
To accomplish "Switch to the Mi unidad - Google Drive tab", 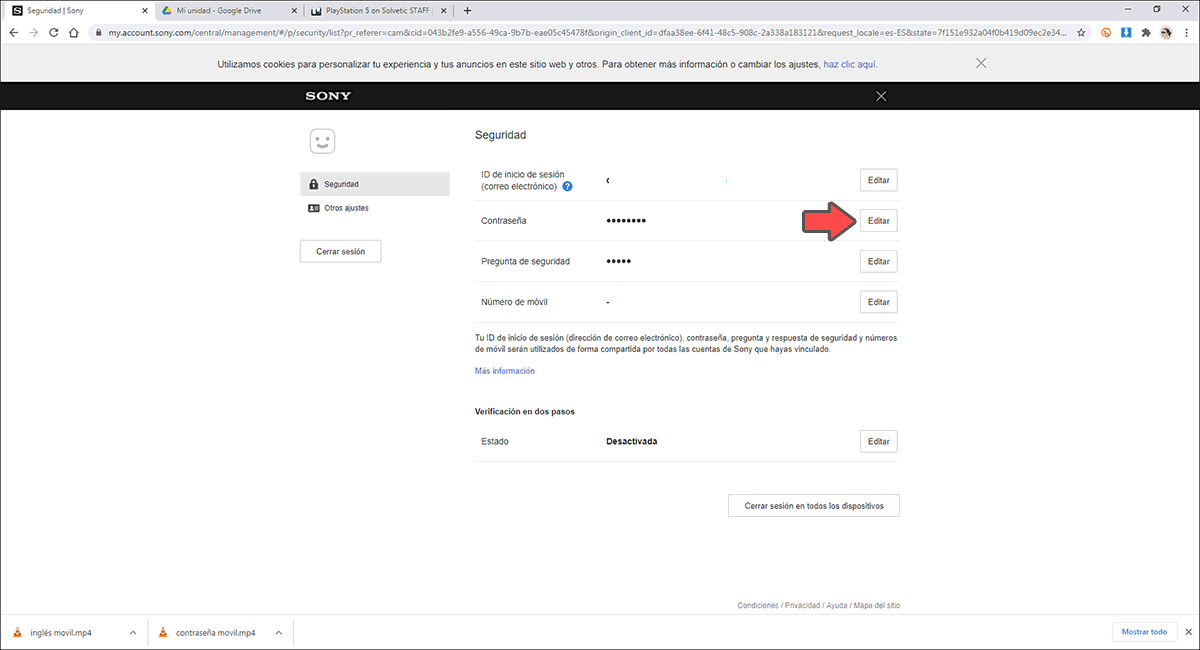I will 224,10.
